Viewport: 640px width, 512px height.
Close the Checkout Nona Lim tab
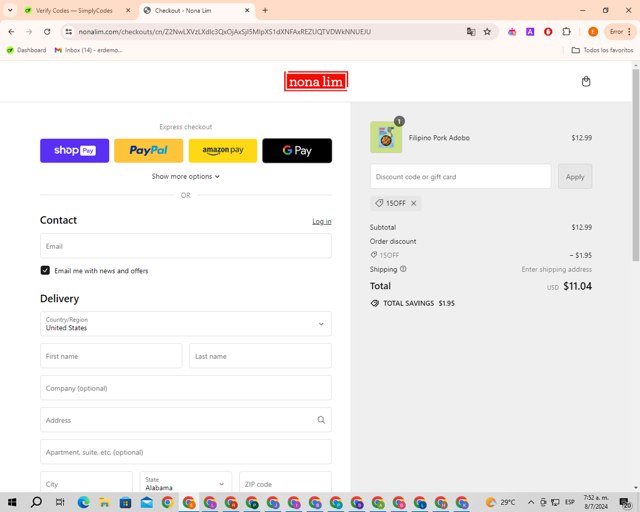[247, 10]
